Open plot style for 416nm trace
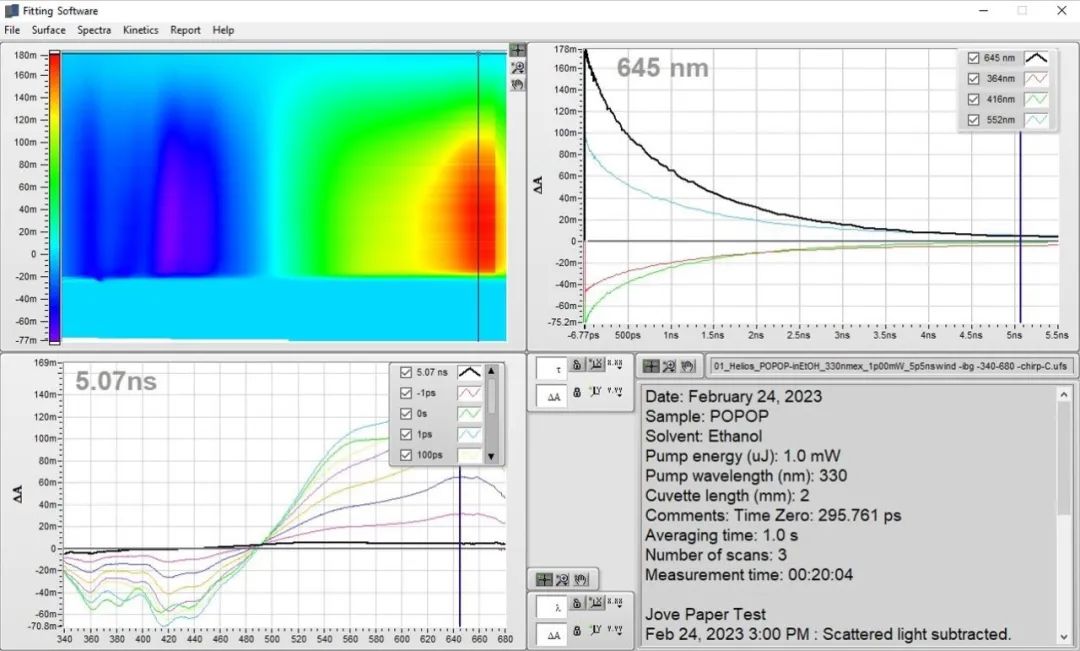 tap(1036, 99)
